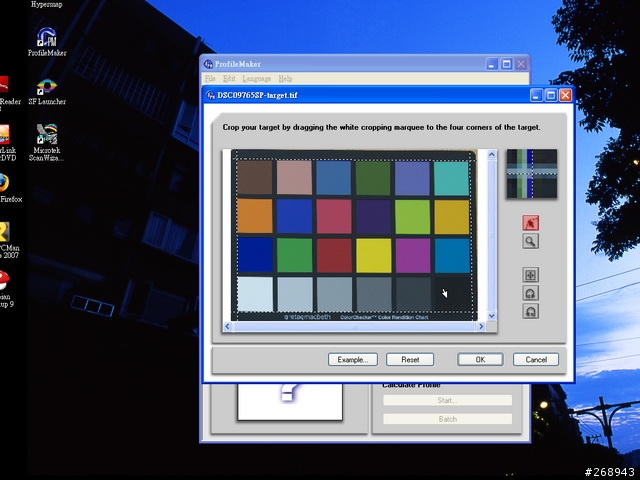
Task: Launch SF Launcher from the desktop
Action: coord(47,91)
